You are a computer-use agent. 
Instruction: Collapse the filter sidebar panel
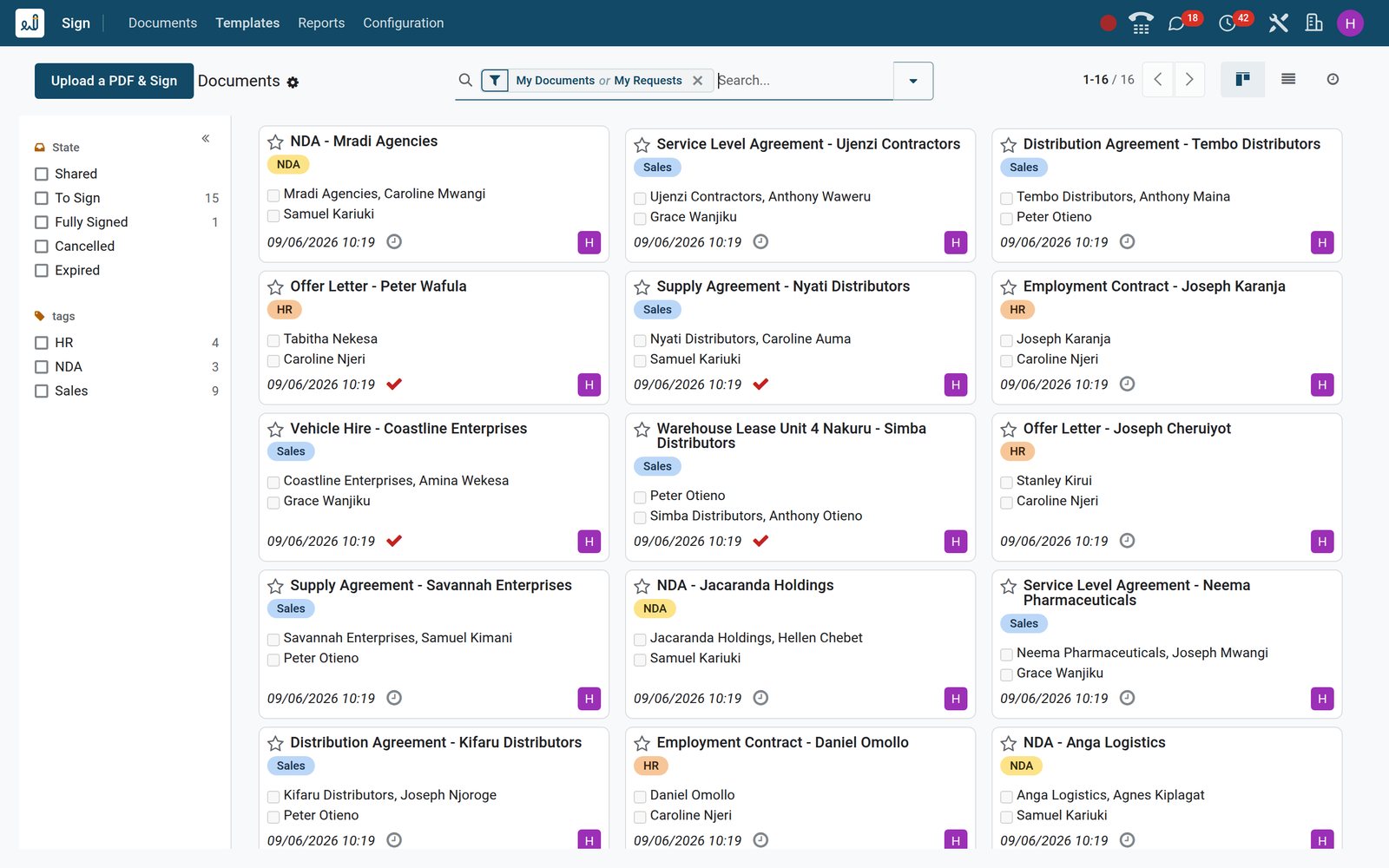coord(206,139)
